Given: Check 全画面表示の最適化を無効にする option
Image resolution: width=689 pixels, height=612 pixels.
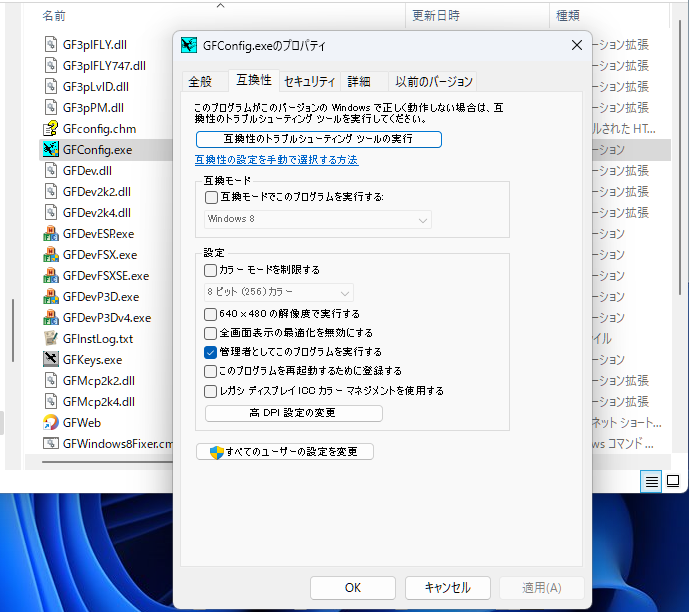Looking at the screenshot, I should coord(210,333).
